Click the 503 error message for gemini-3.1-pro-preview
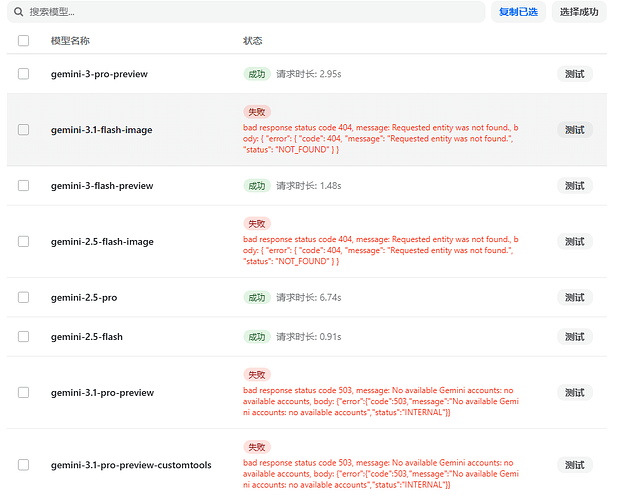620x500 pixels. click(x=380, y=401)
